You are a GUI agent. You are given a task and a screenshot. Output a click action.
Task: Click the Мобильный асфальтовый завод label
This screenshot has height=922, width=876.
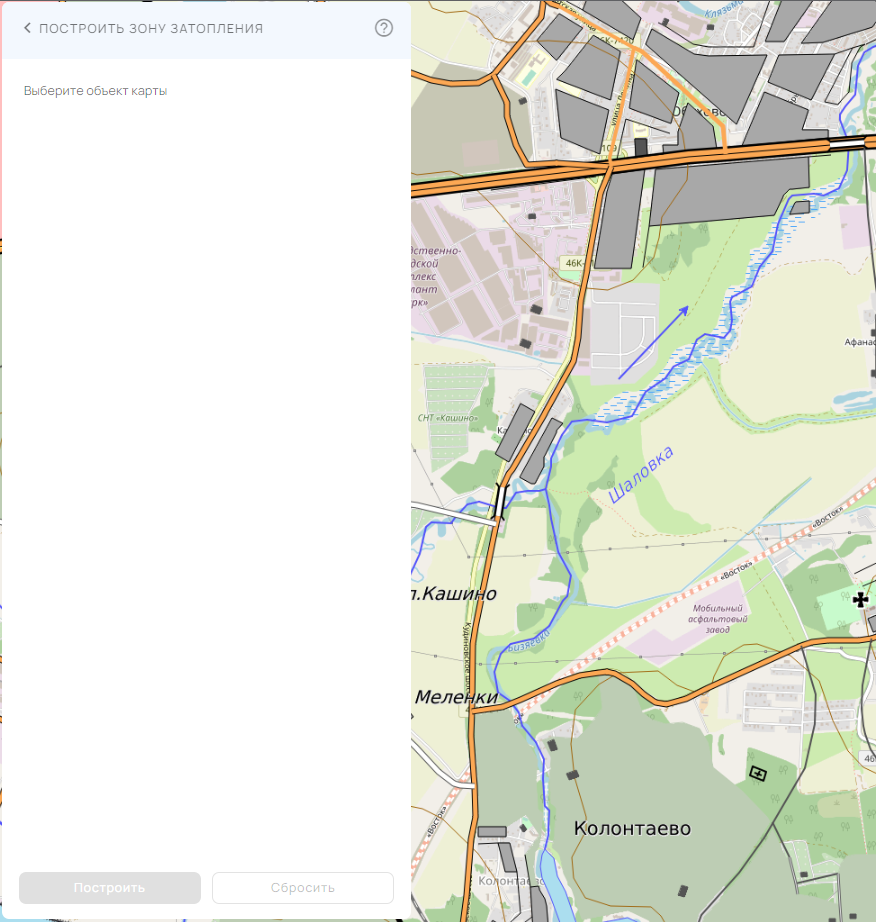pos(716,619)
